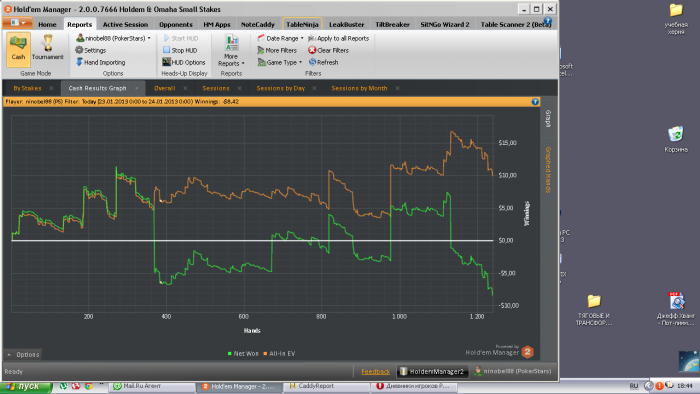Screen dimensions: 700x394
Task: Switch to the Active Session tab
Action: (125, 25)
